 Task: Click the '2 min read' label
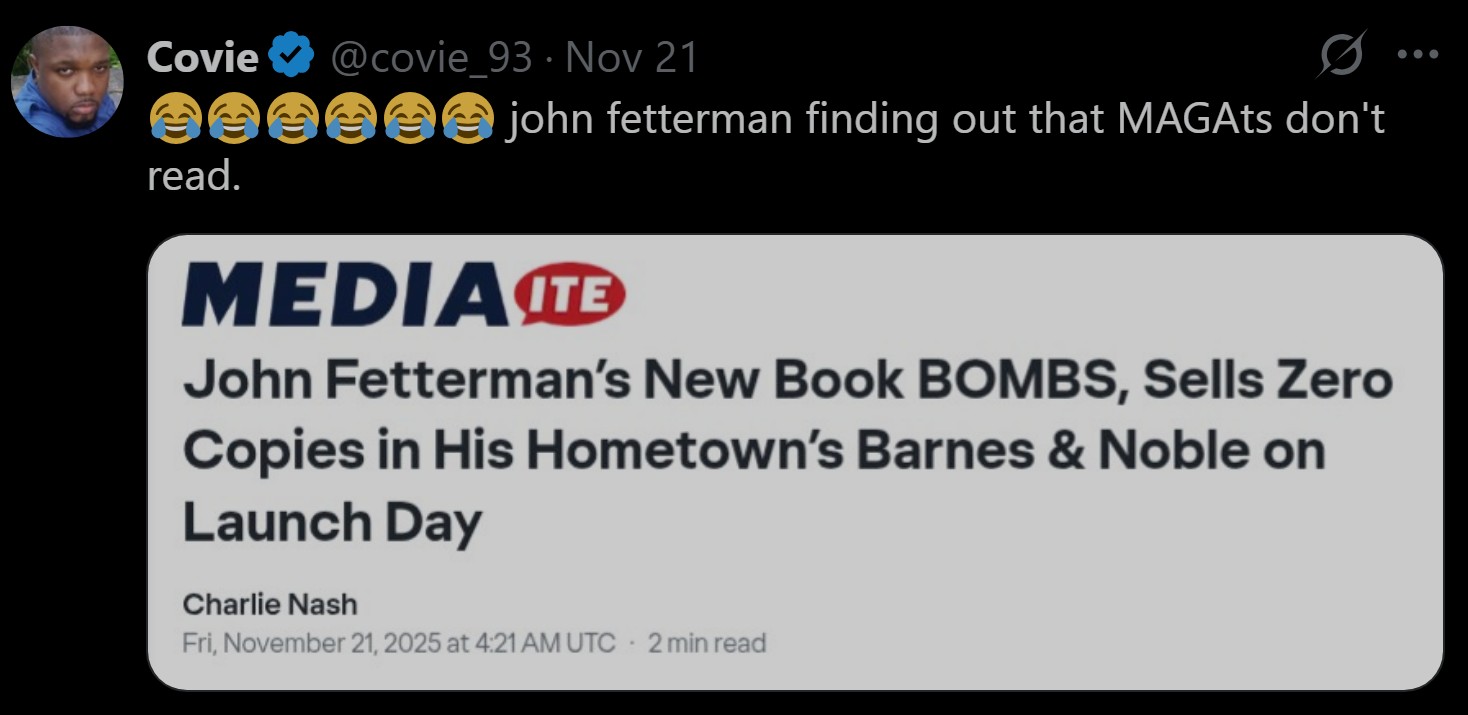coord(707,642)
